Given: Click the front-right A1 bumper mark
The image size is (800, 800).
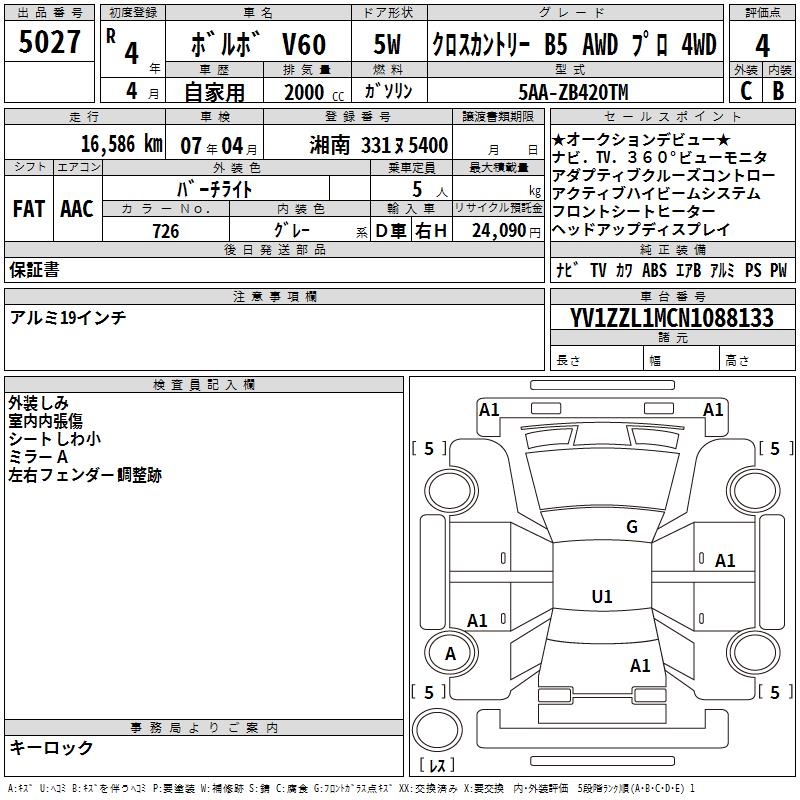Looking at the screenshot, I should [713, 410].
